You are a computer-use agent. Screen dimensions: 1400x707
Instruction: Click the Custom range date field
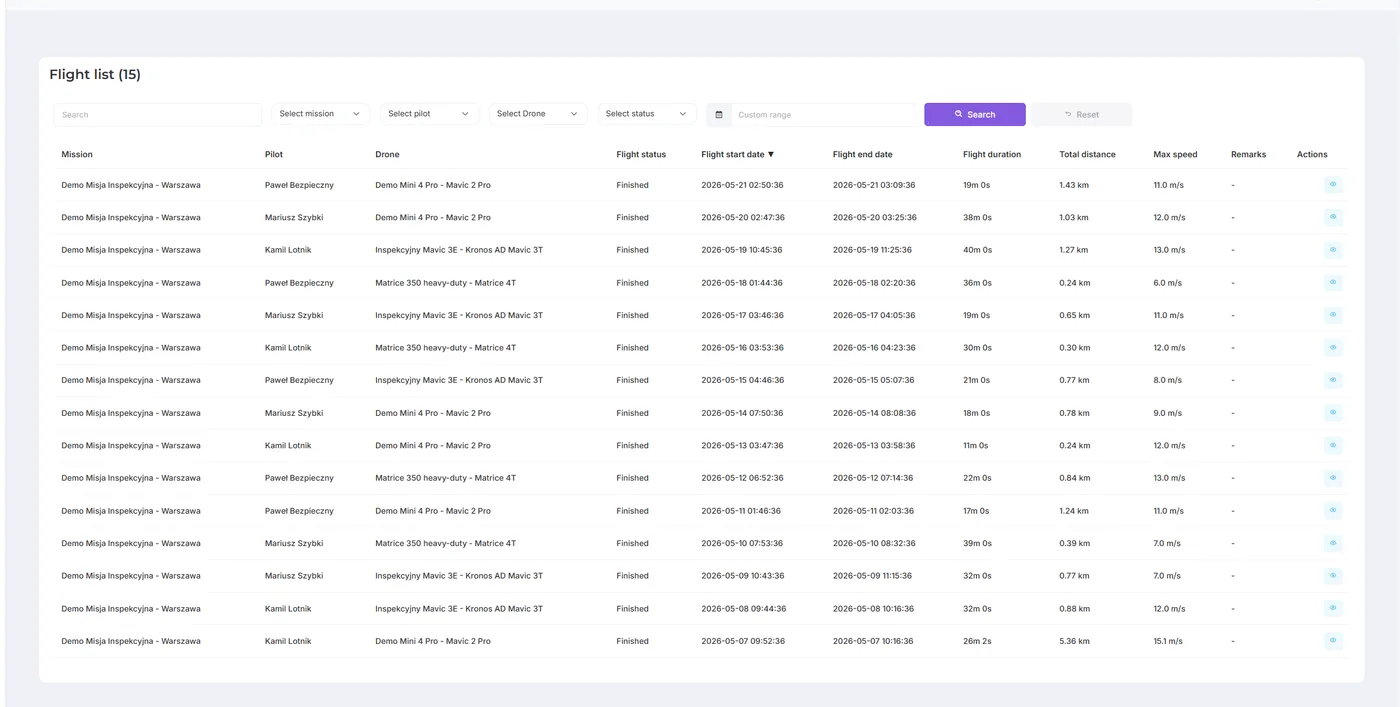(824, 115)
